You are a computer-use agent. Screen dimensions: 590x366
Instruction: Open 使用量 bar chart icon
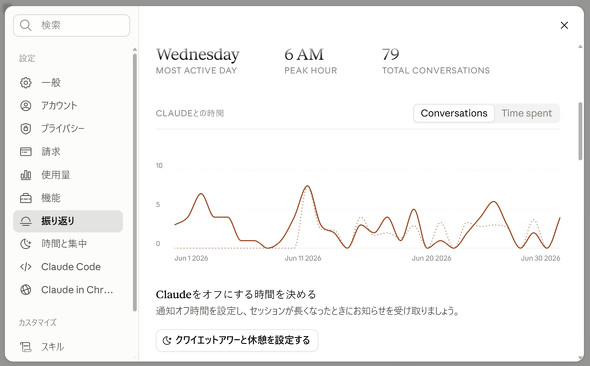[26, 175]
